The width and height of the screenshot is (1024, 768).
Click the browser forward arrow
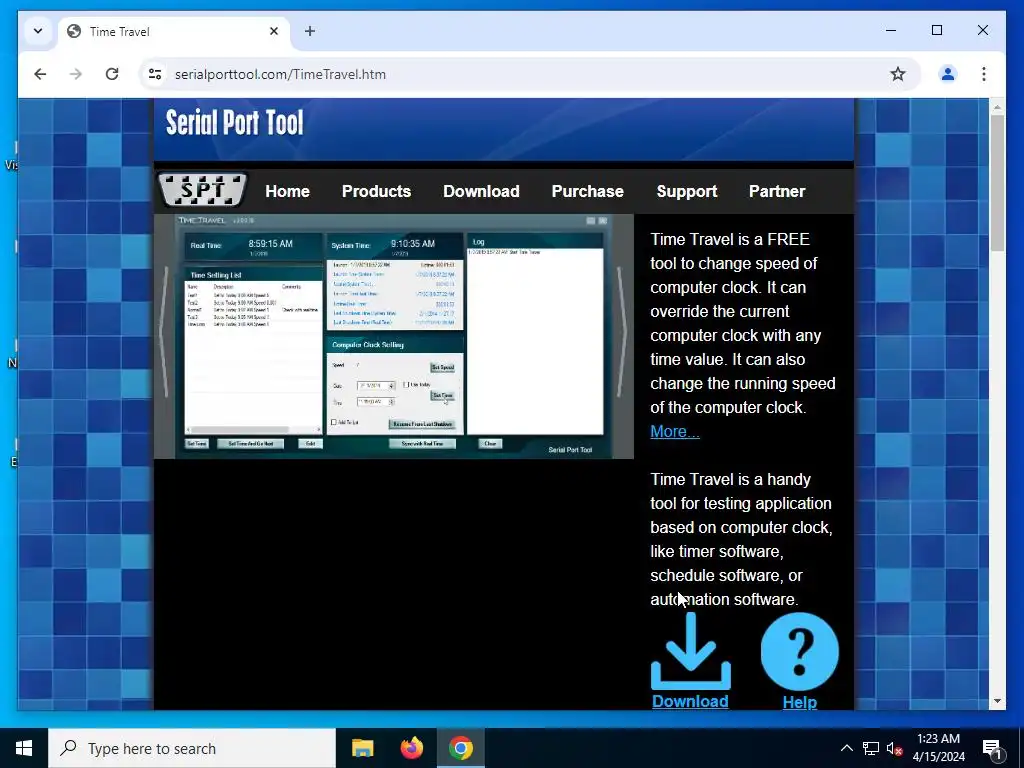pos(76,74)
